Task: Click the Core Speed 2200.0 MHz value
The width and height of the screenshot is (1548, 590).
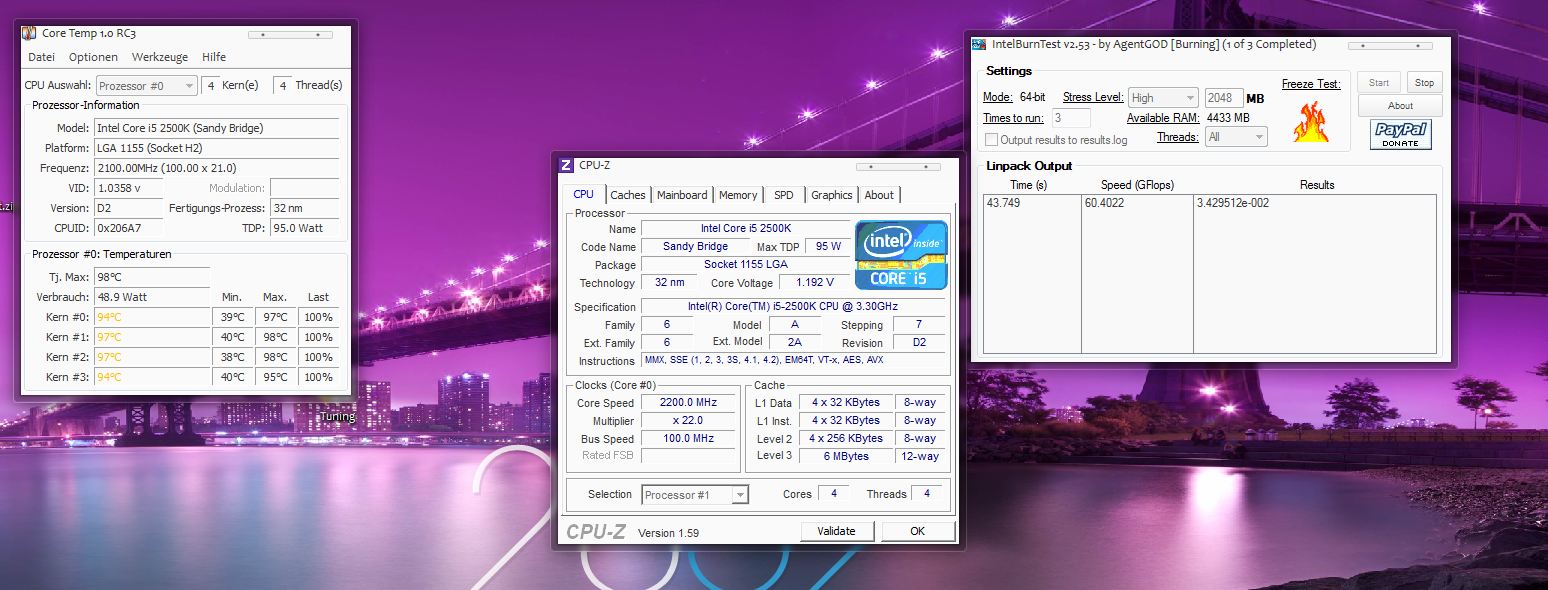Action: (689, 403)
